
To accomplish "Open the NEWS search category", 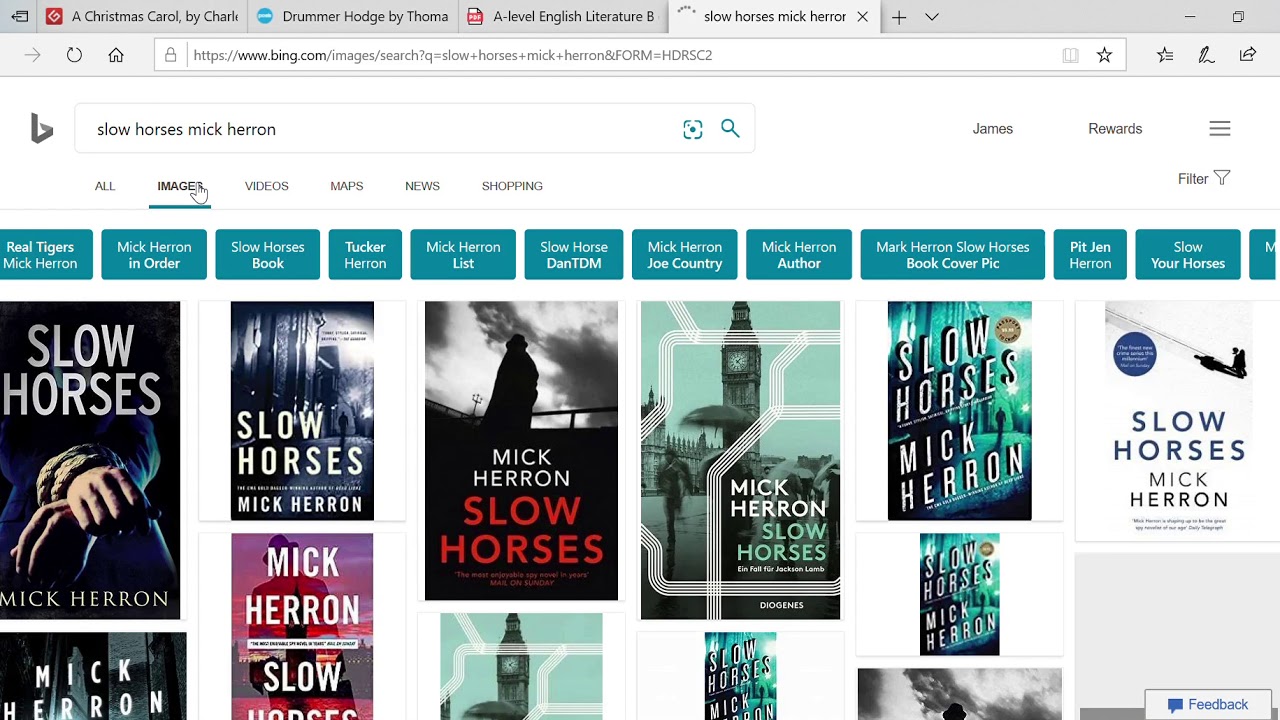I will coord(422,186).
